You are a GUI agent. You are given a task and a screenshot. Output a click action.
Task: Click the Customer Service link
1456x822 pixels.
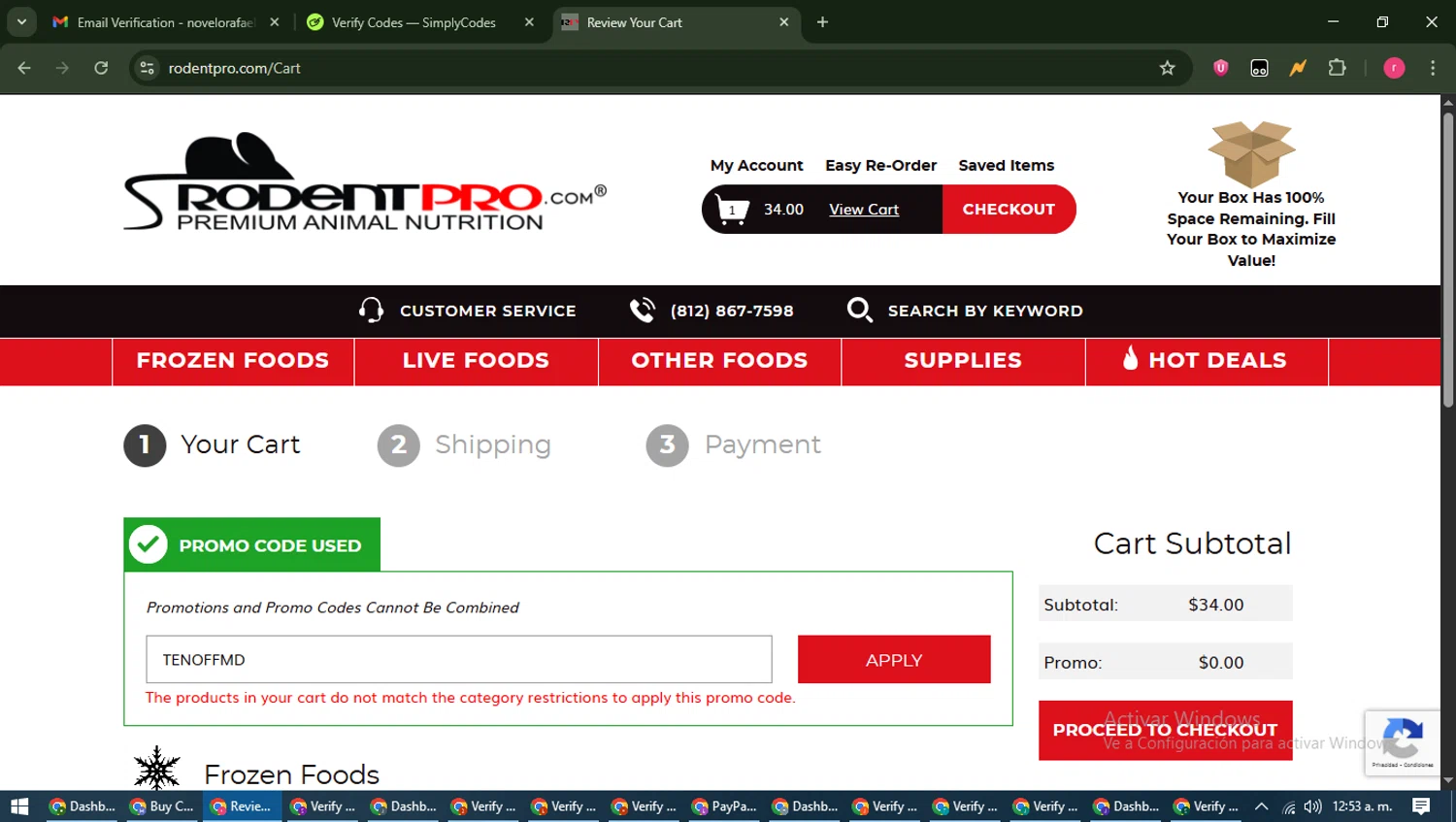487,311
